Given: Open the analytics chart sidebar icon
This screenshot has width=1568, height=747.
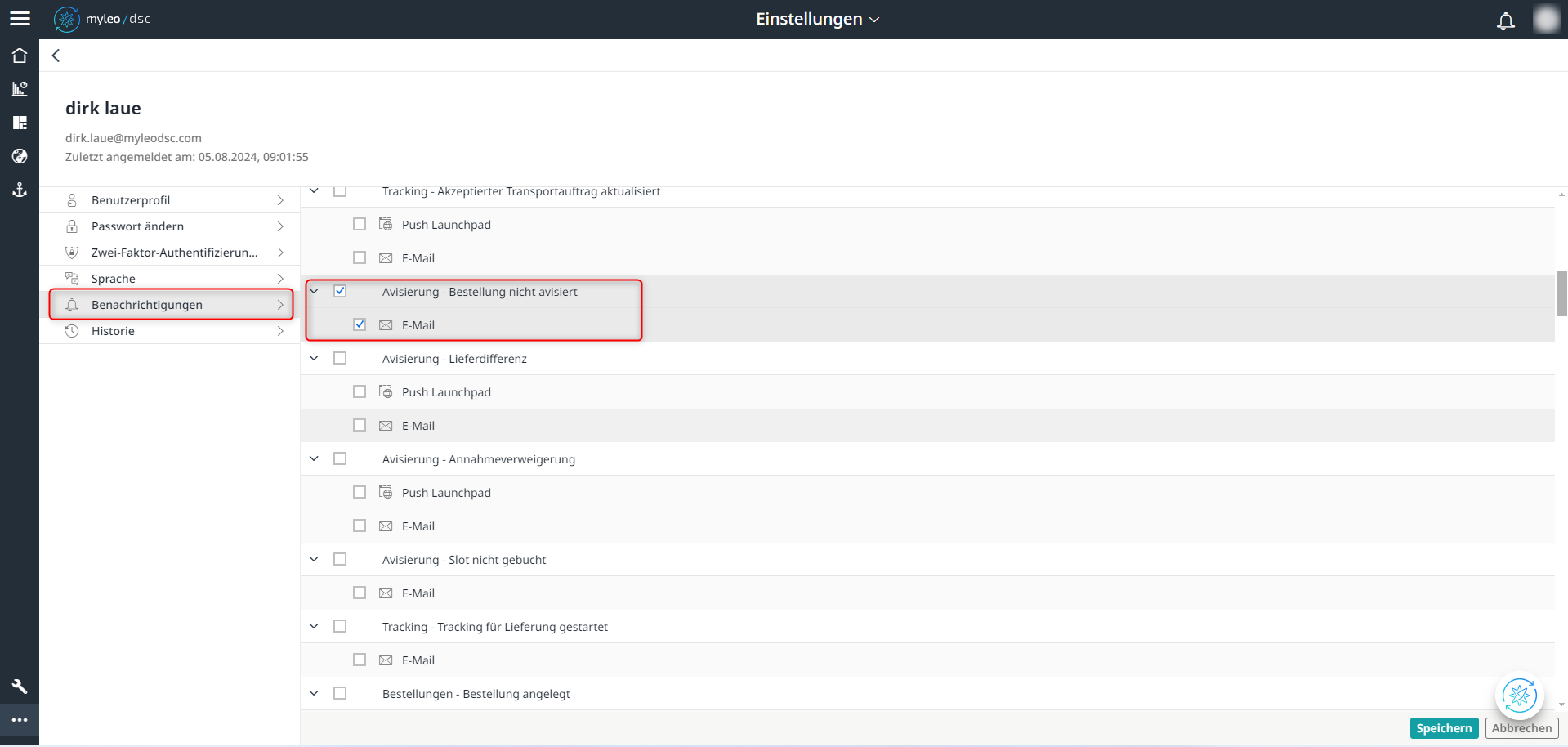Looking at the screenshot, I should click(20, 89).
